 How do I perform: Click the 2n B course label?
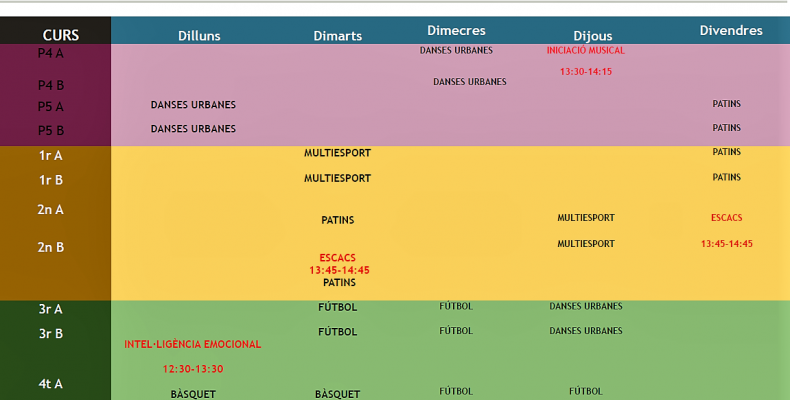tap(50, 247)
